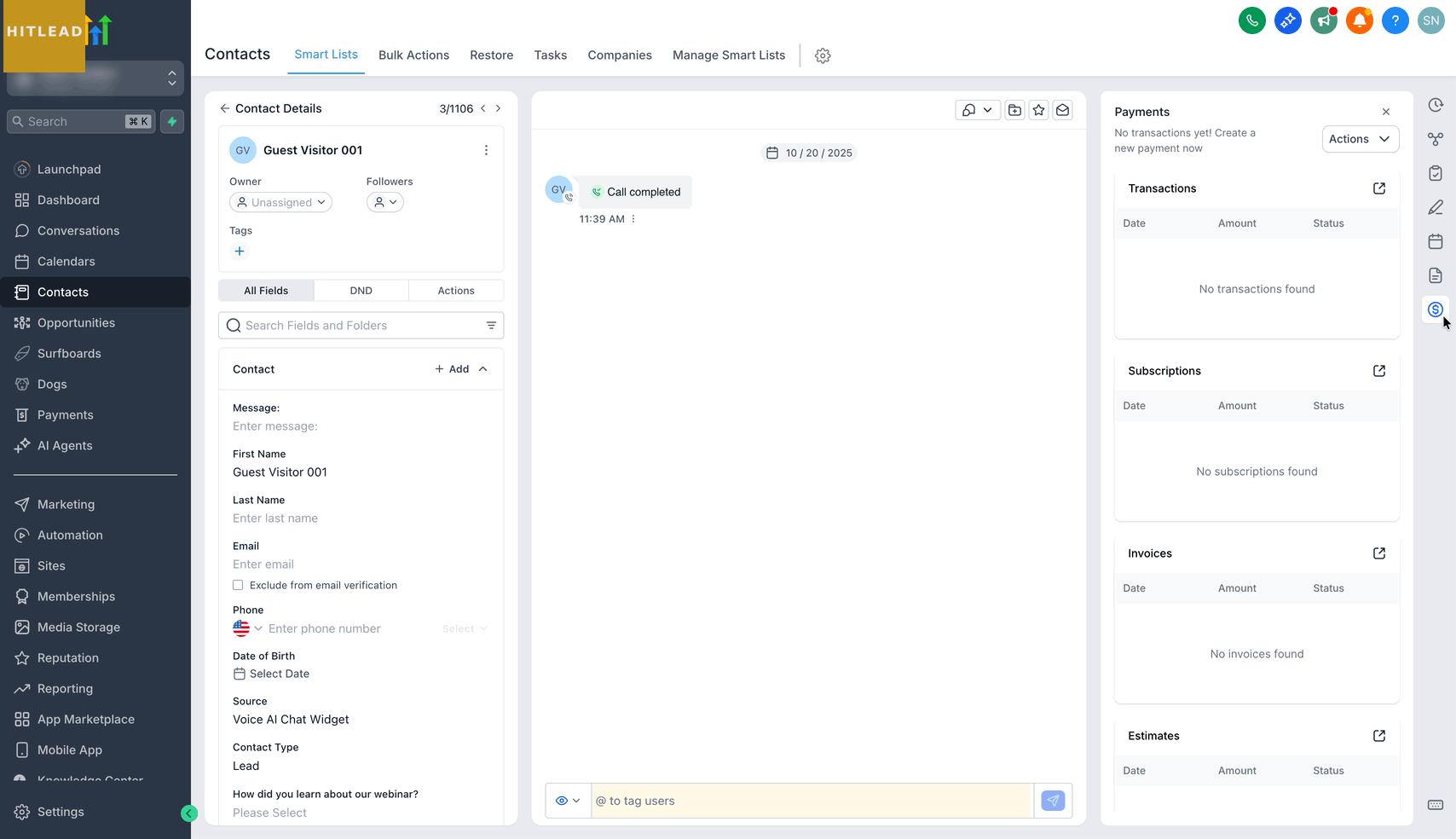Mark conversation as read envelope icon
The height and width of the screenshot is (839, 1456).
(1062, 110)
